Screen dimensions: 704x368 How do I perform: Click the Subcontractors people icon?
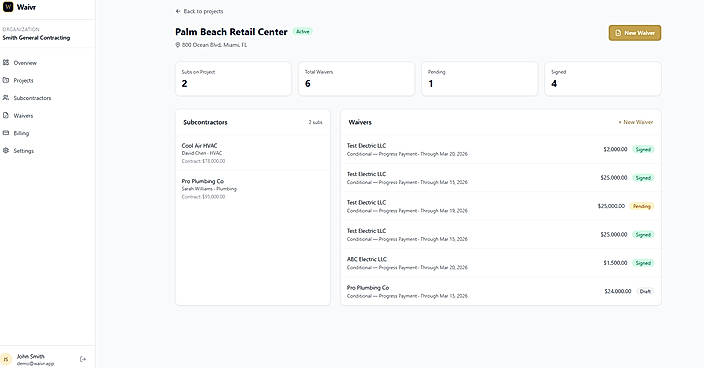click(x=6, y=97)
